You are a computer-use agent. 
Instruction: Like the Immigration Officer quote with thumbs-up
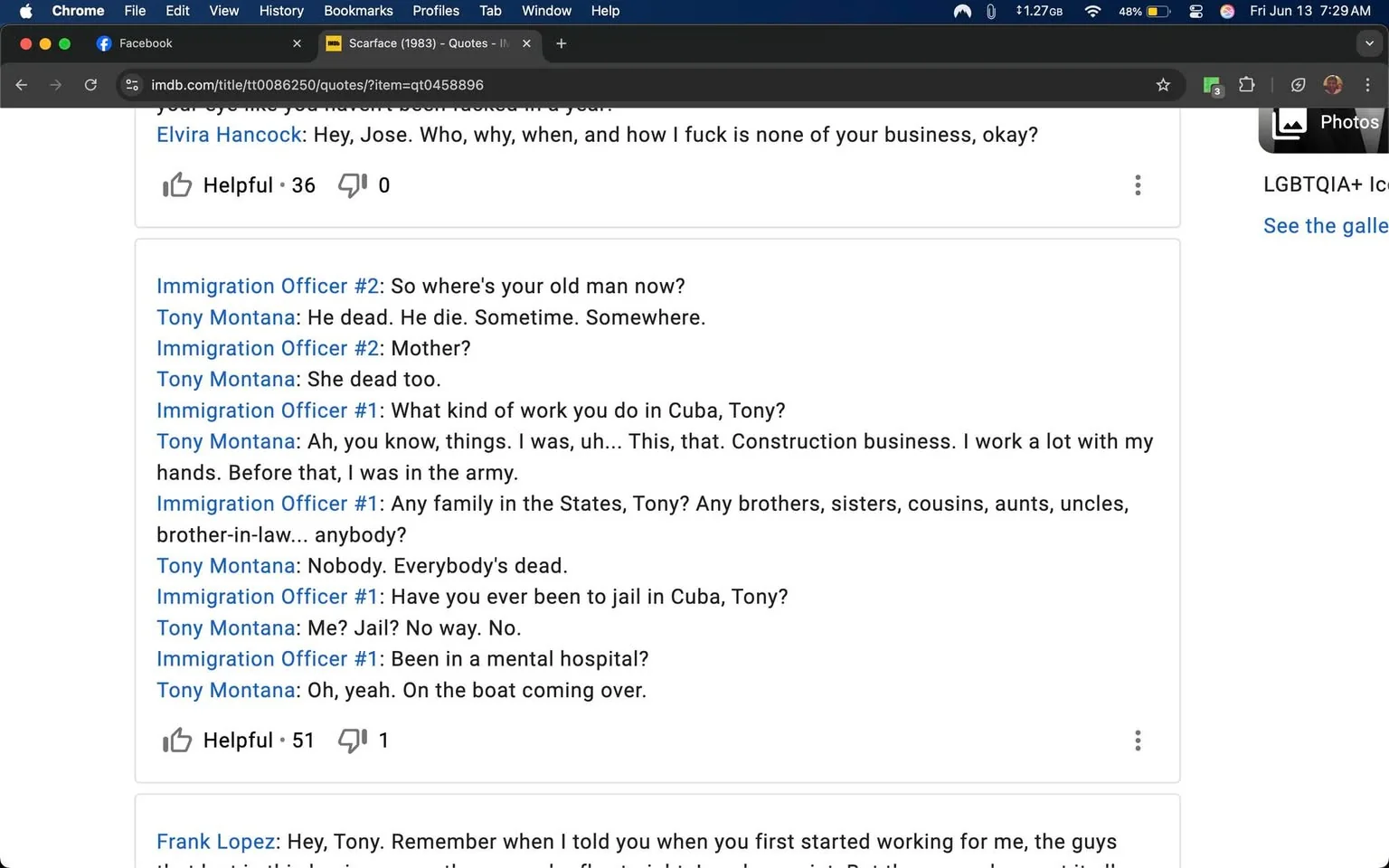click(x=177, y=741)
